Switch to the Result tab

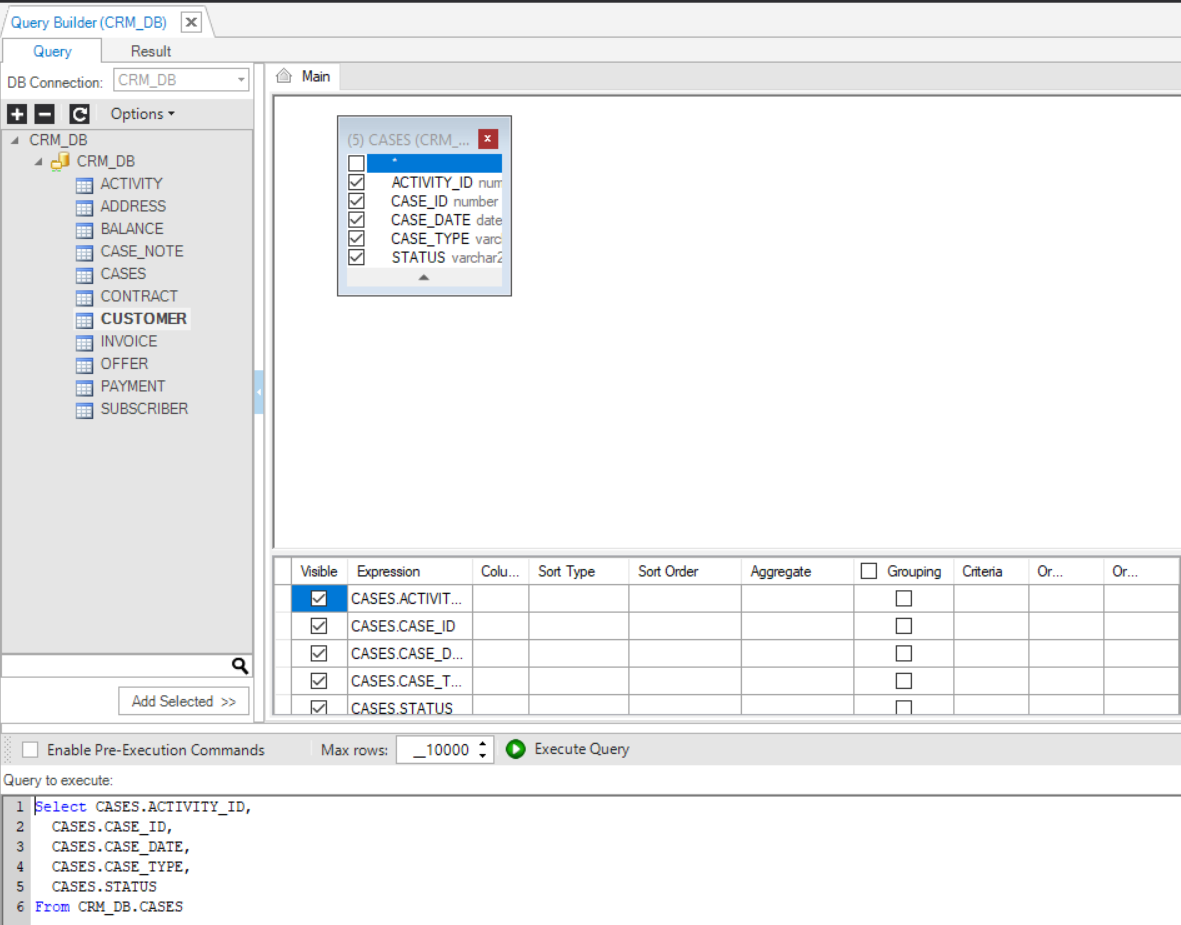coord(151,51)
